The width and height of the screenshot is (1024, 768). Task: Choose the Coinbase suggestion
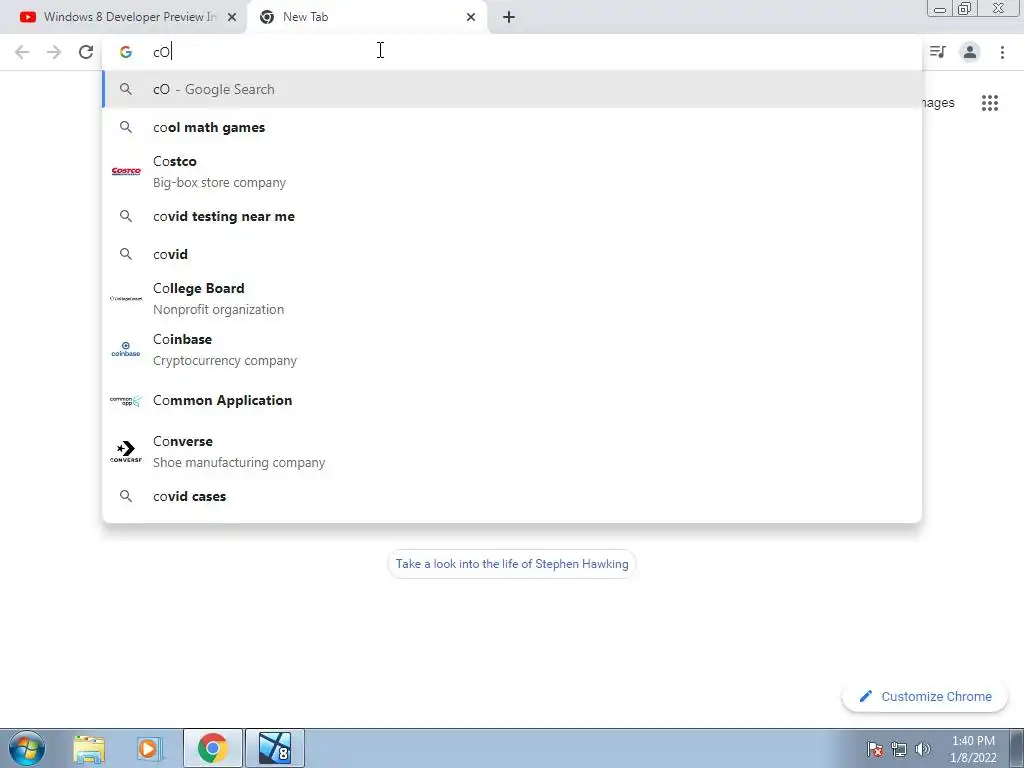click(512, 349)
